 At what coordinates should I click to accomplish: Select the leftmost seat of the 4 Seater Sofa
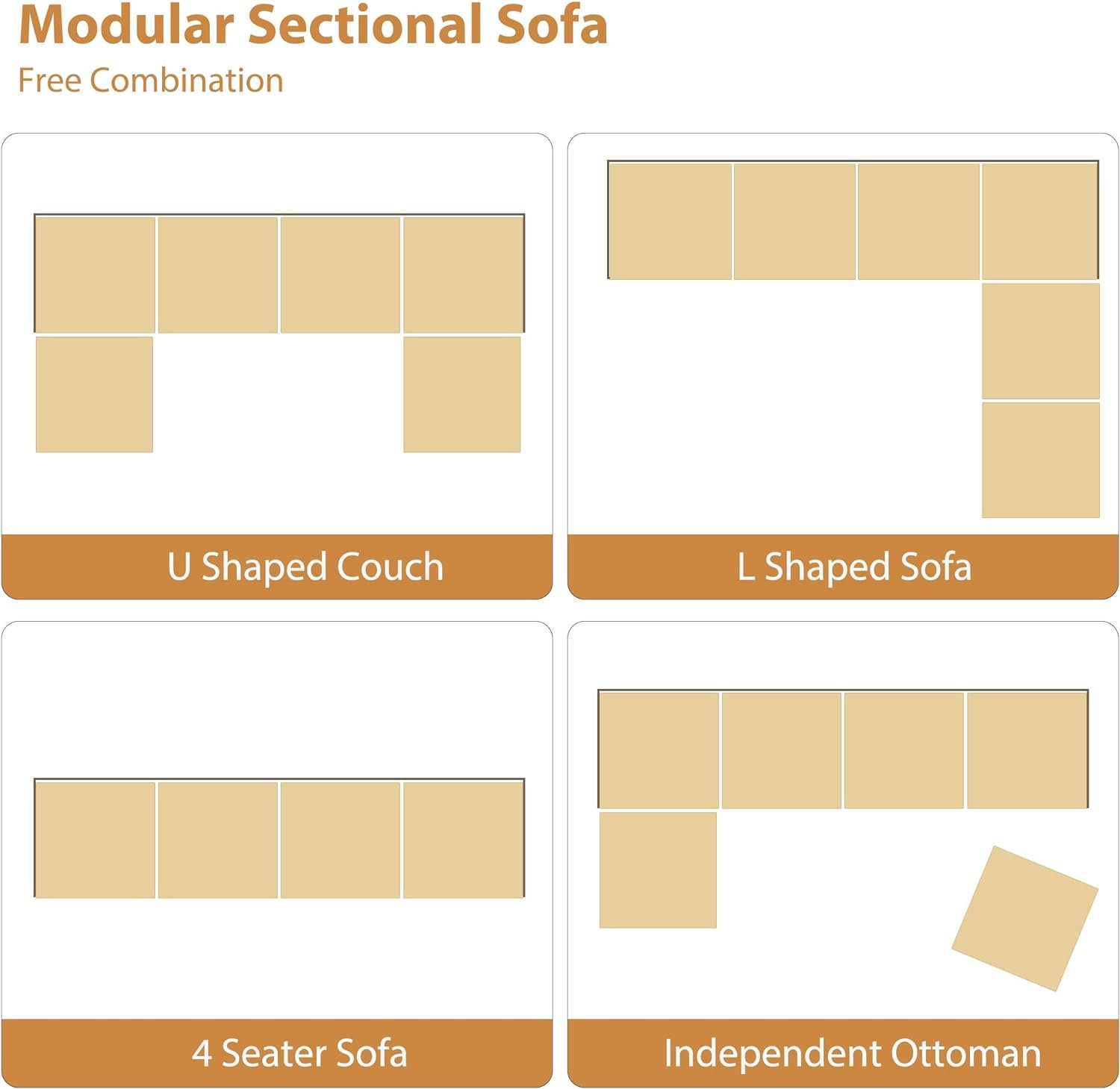tap(96, 840)
